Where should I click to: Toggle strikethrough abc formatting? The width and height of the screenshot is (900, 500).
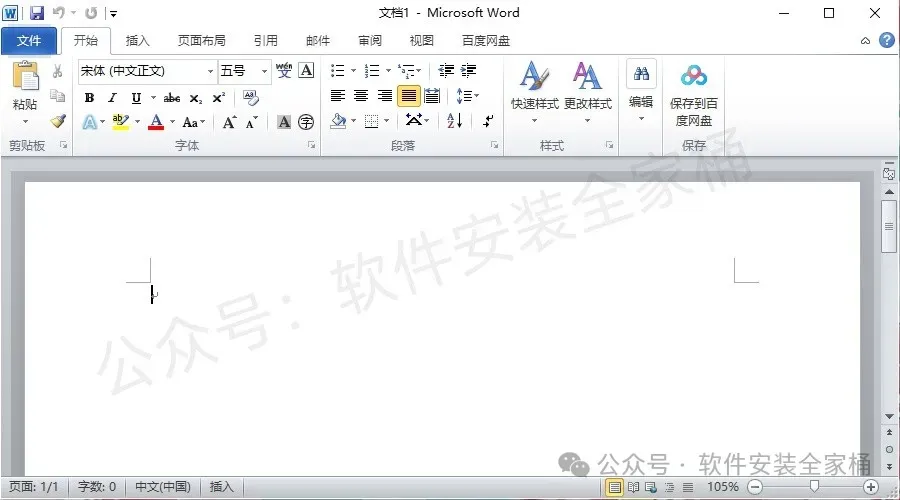click(172, 98)
